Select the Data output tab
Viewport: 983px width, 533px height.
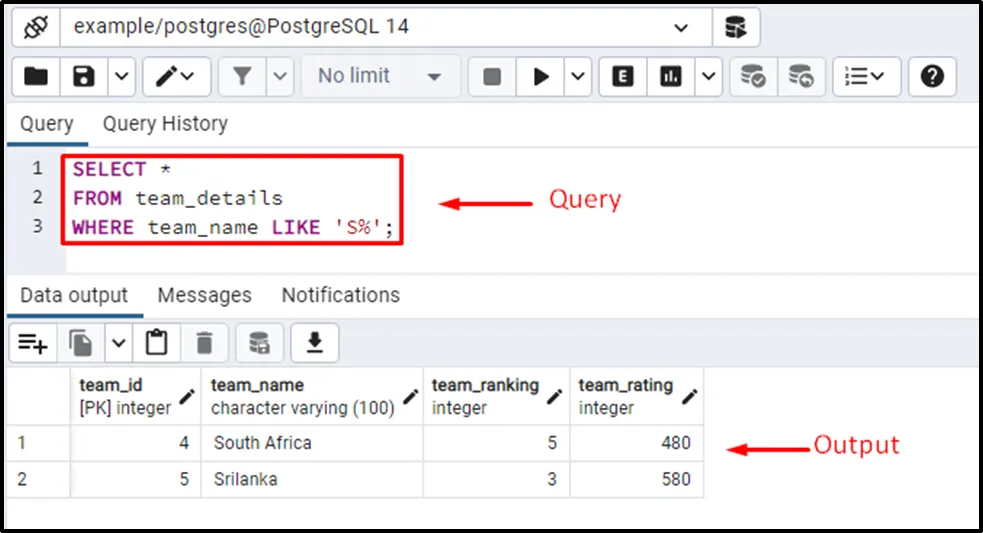74,295
